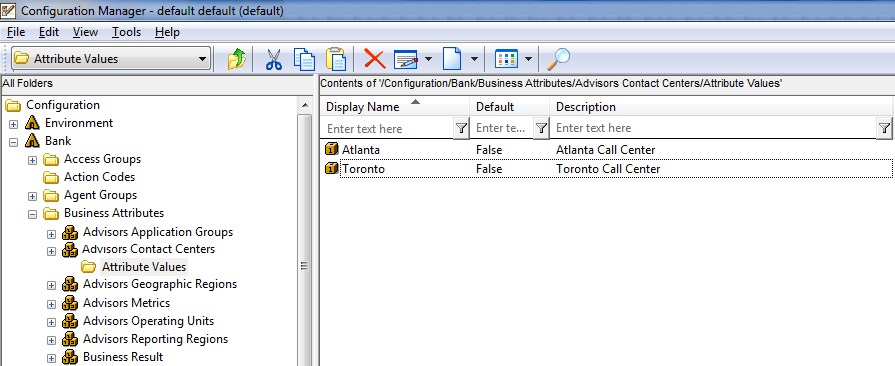Image resolution: width=895 pixels, height=366 pixels.
Task: Click the Up One Level folder icon
Action: coord(236,59)
